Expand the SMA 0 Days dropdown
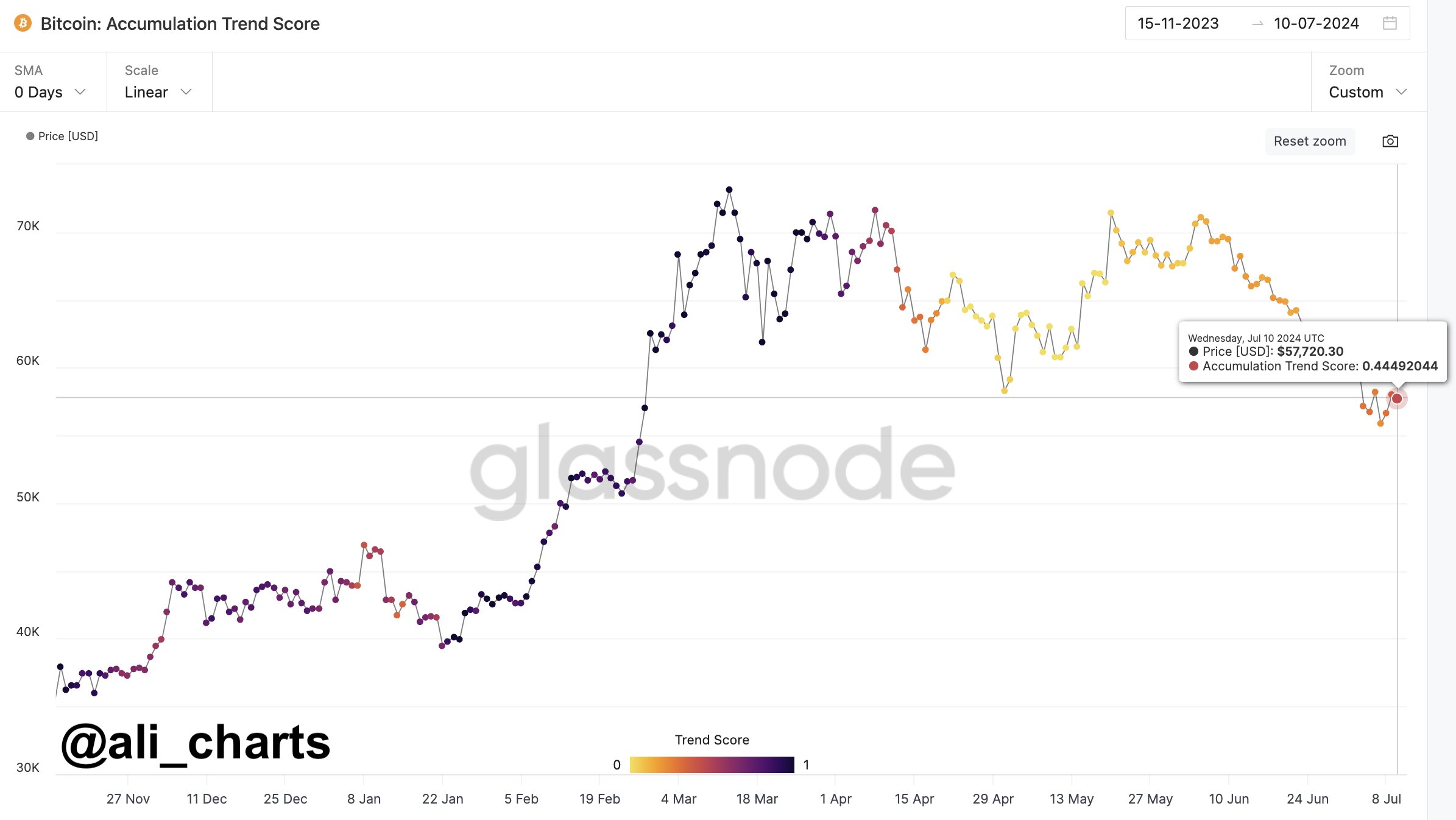Screen dimensions: 1456x820 [x=50, y=92]
